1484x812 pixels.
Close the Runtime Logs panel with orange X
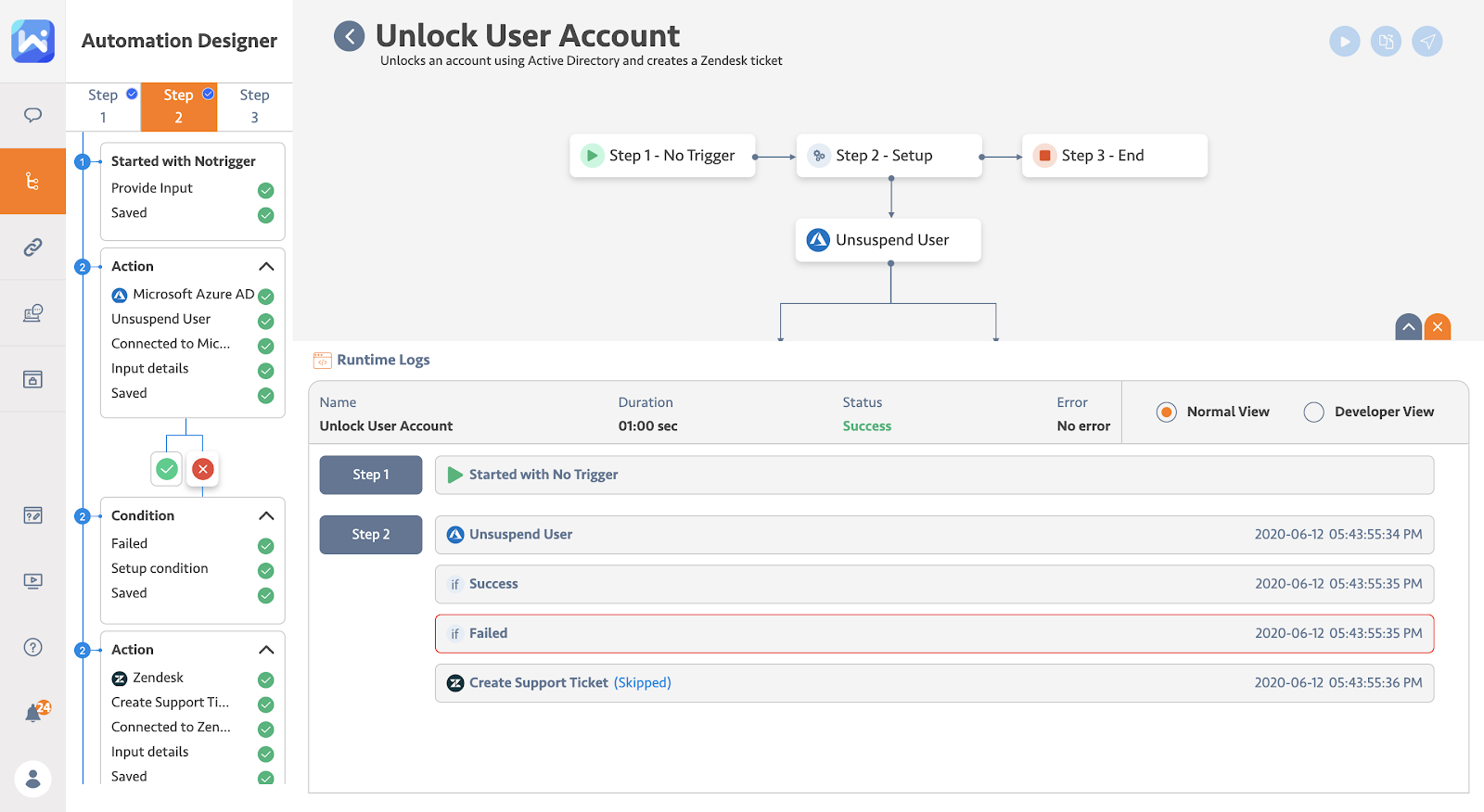tap(1438, 327)
